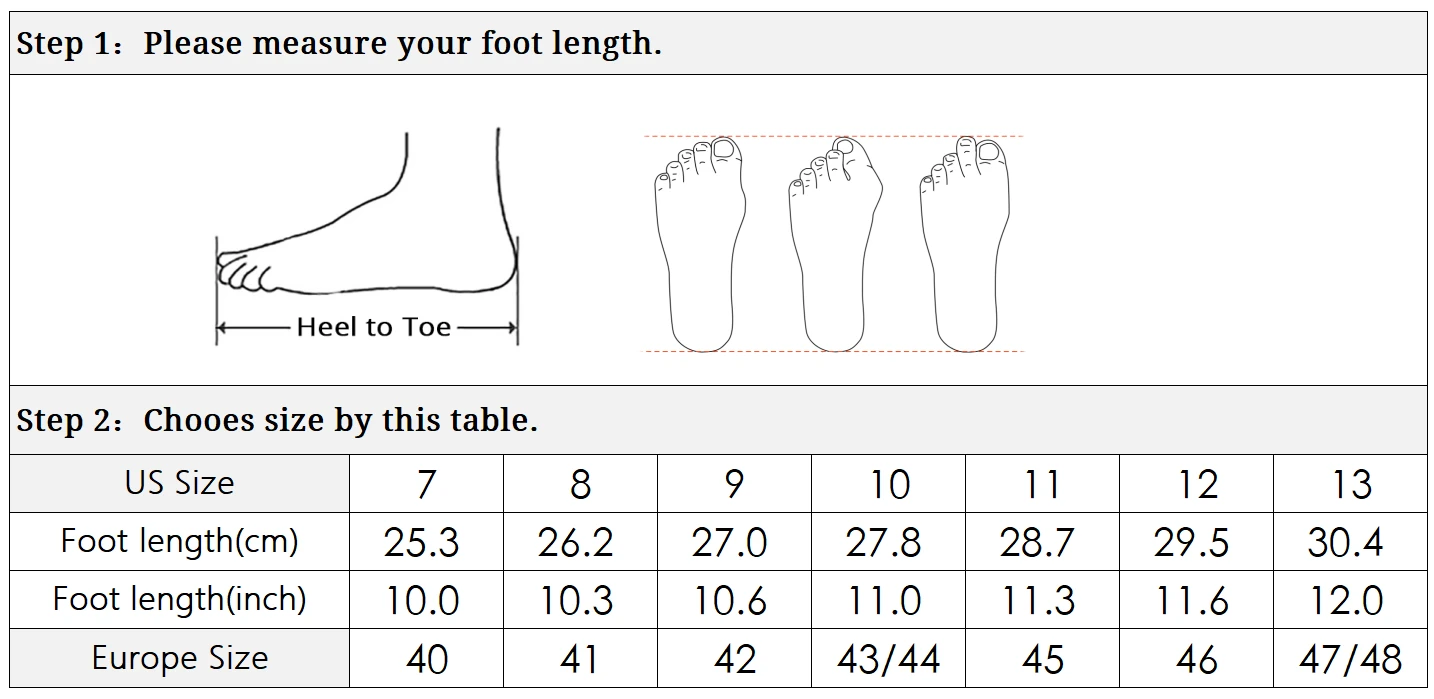Screen dimensions: 1434x699
Task: Click the Europe size 43/44 cell
Action: click(888, 659)
